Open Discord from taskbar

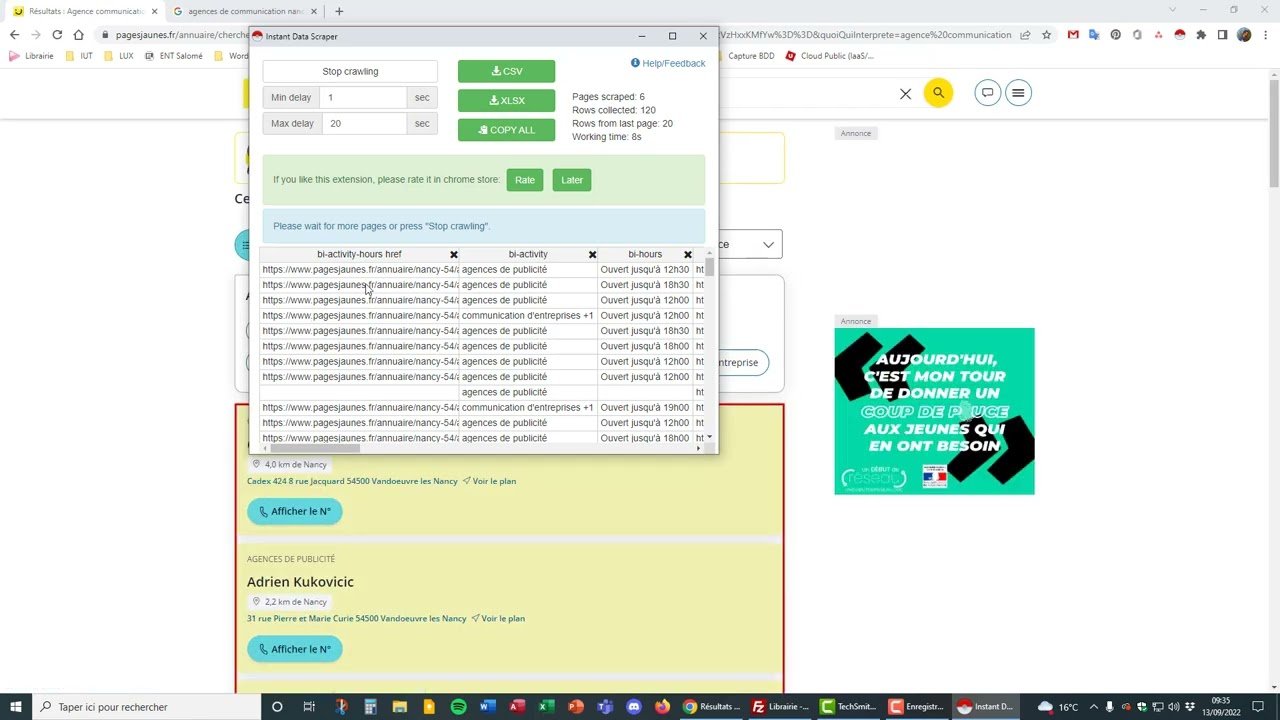633,707
